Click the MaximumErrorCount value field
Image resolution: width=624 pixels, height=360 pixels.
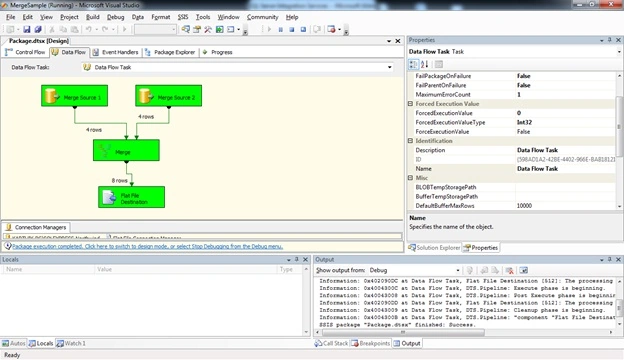[x=565, y=95]
